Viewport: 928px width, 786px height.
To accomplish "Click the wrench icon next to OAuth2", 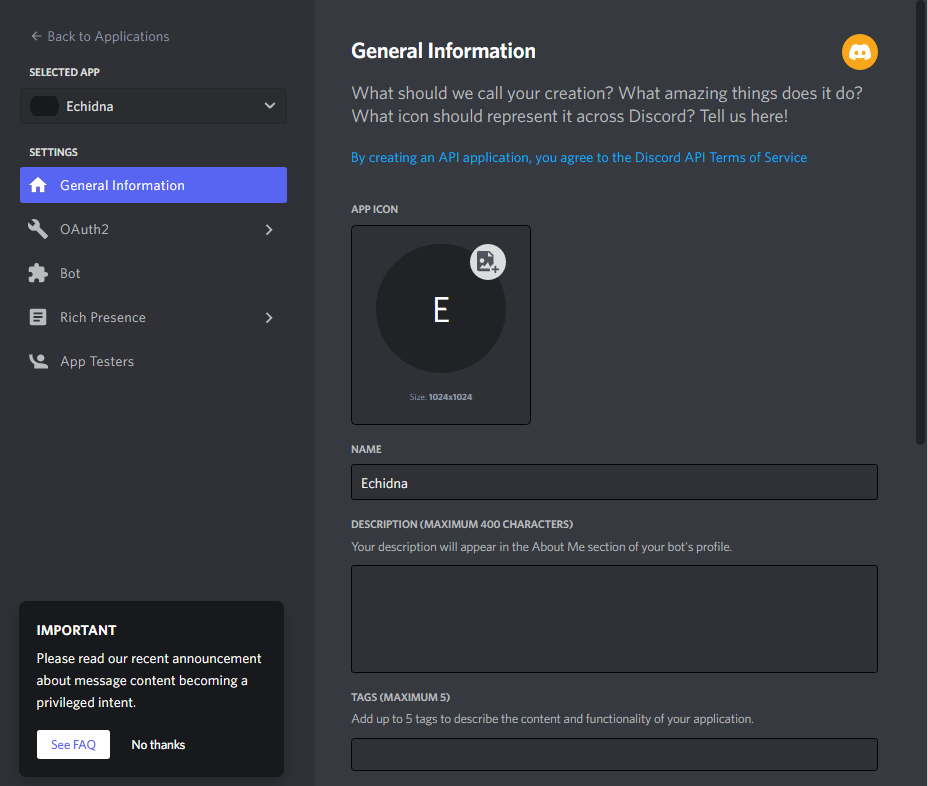I will [x=38, y=229].
